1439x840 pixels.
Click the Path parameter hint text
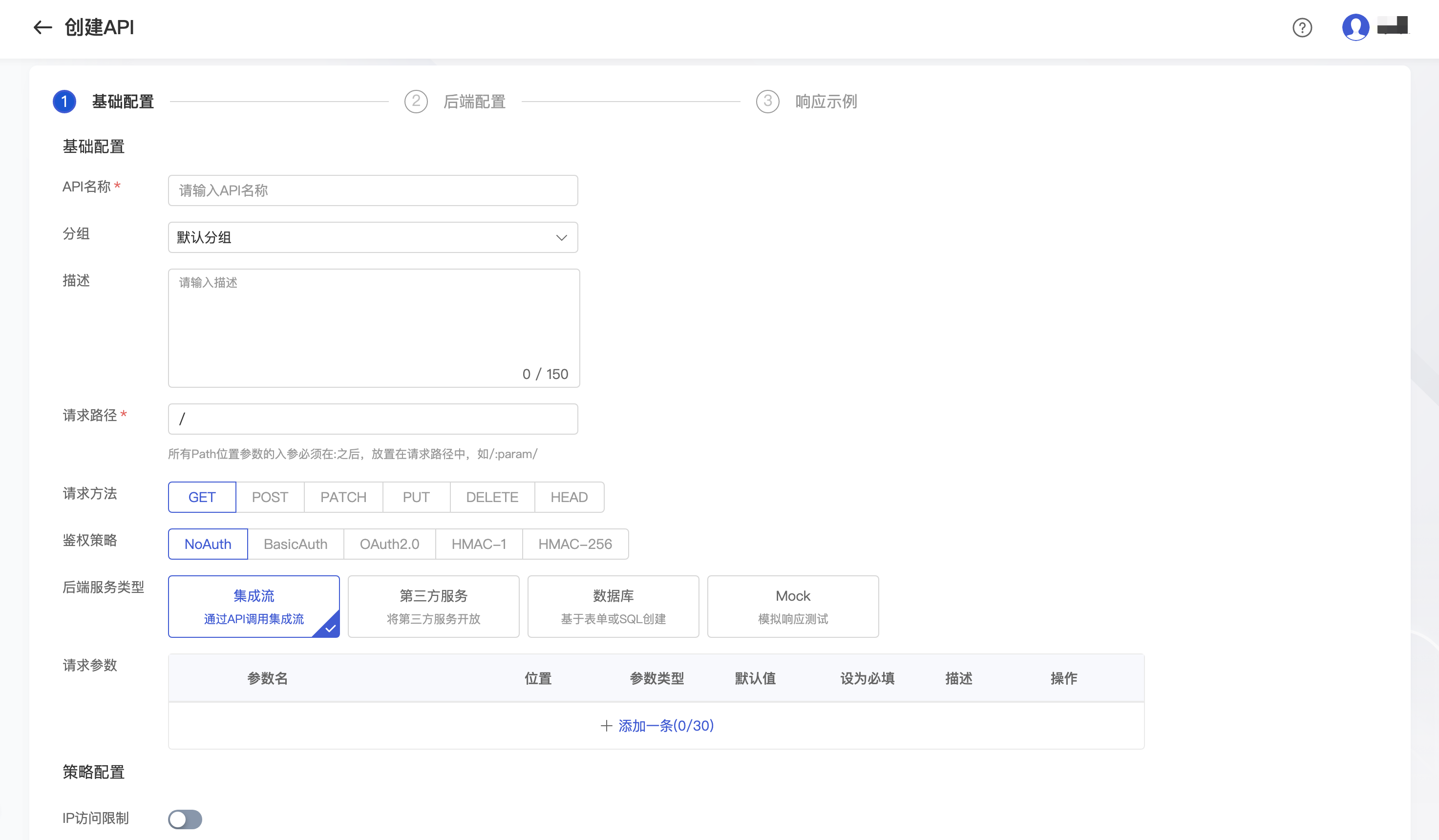(x=352, y=453)
